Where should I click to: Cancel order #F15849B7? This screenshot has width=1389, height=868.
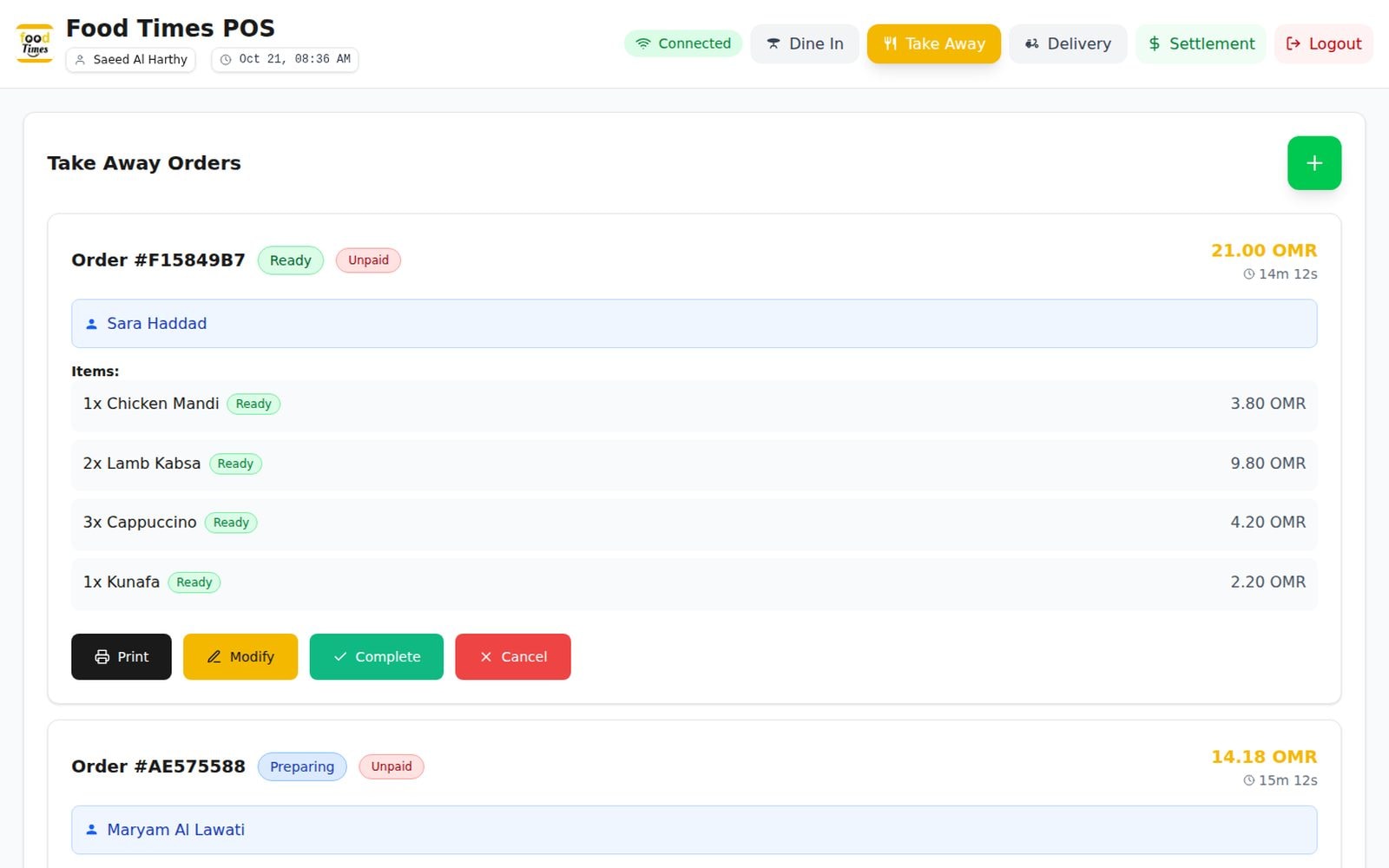point(513,656)
